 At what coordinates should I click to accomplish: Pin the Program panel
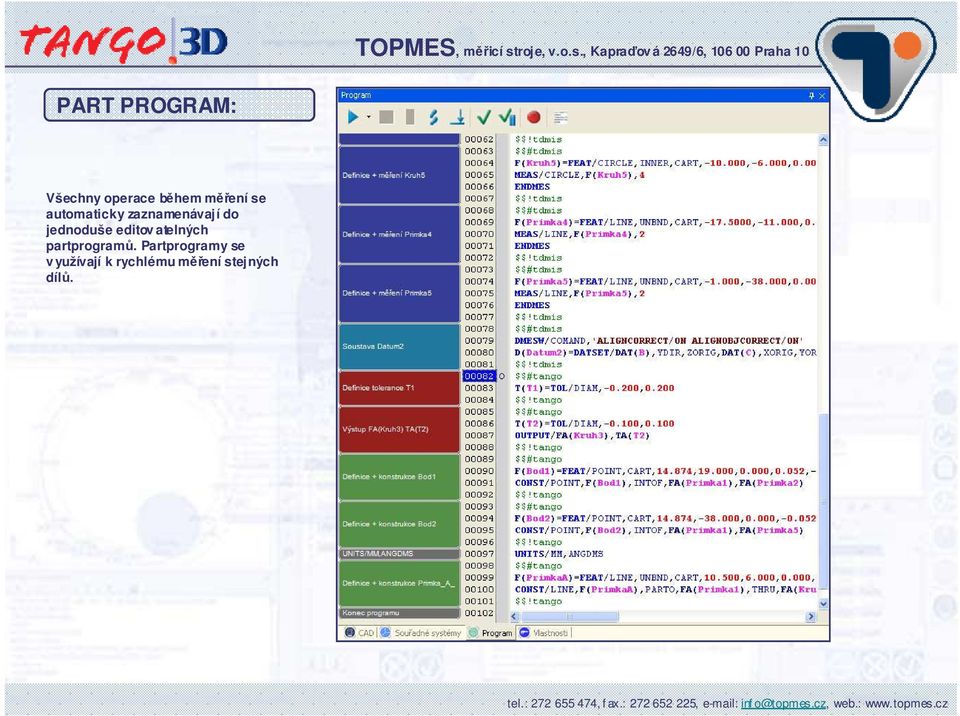(812, 96)
